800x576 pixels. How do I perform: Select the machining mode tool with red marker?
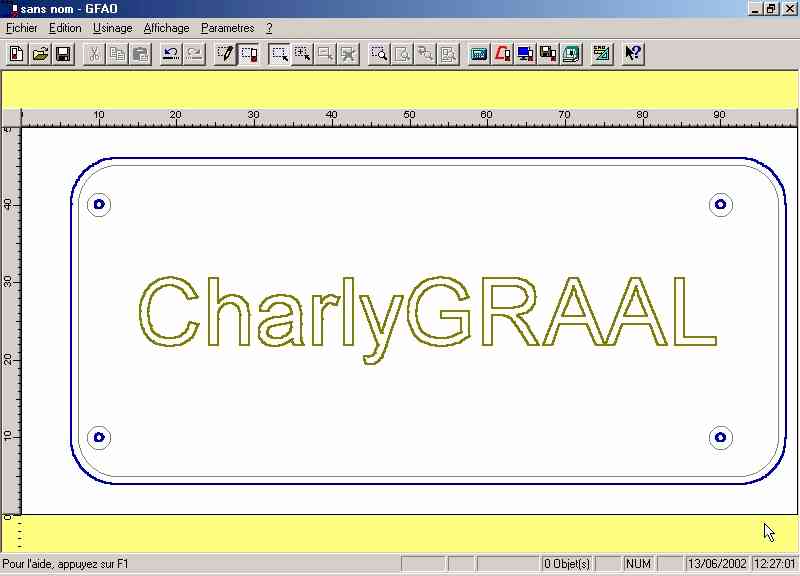pyautogui.click(x=248, y=54)
